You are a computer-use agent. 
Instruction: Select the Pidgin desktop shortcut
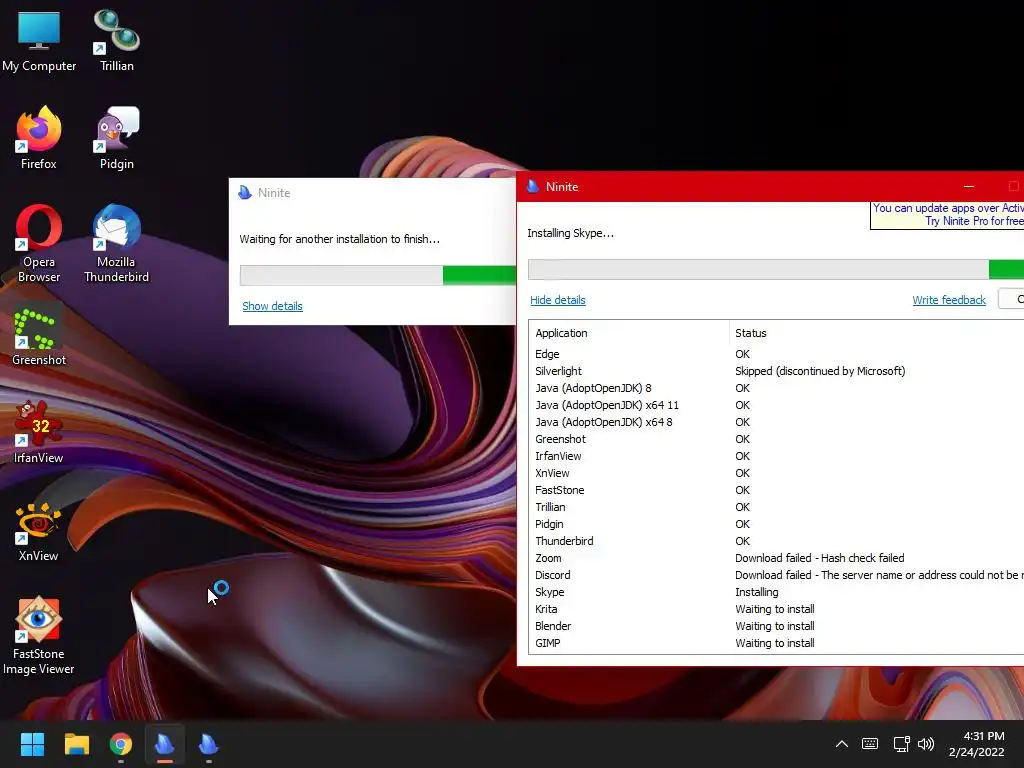117,138
